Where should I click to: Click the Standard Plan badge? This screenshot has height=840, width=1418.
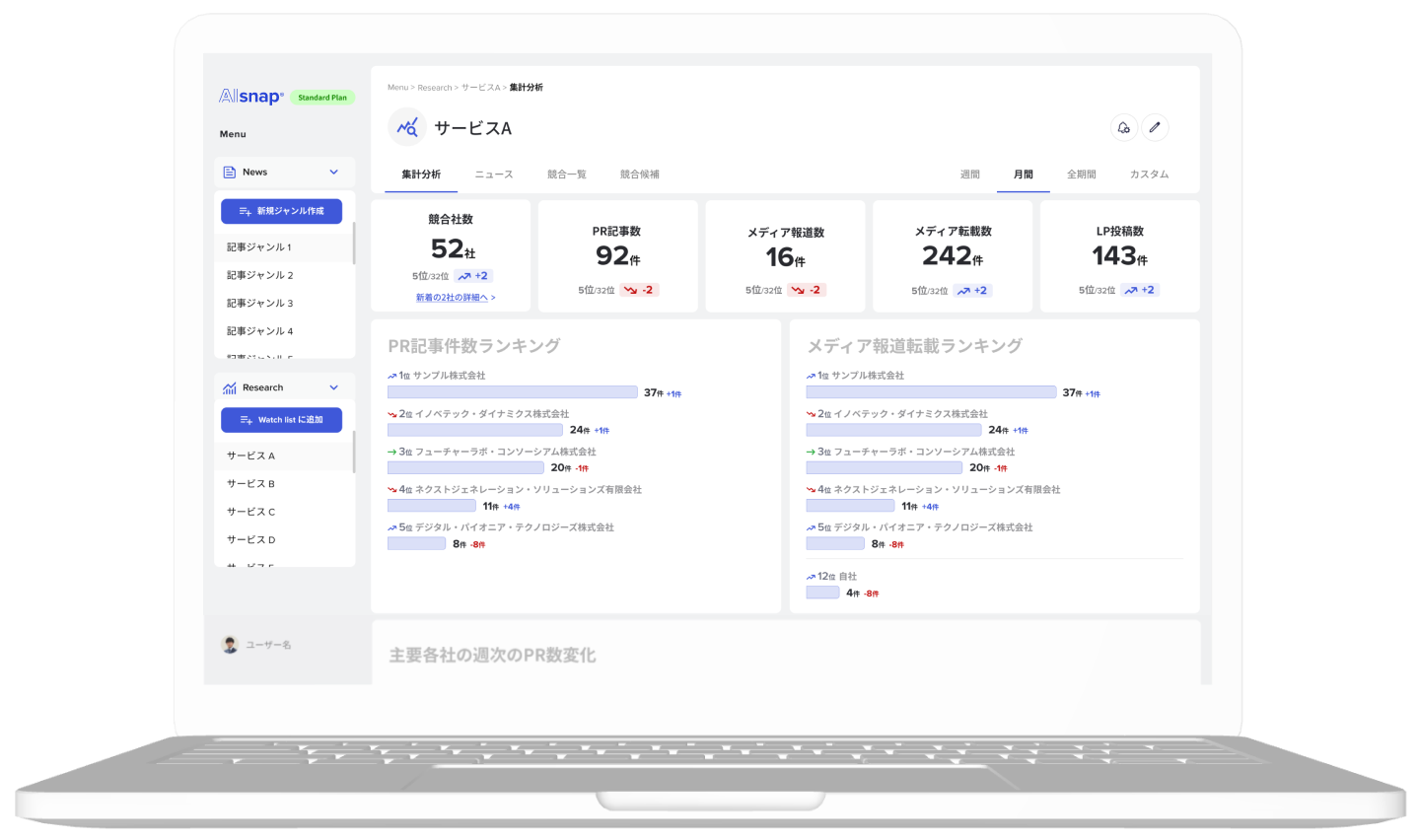click(x=322, y=97)
